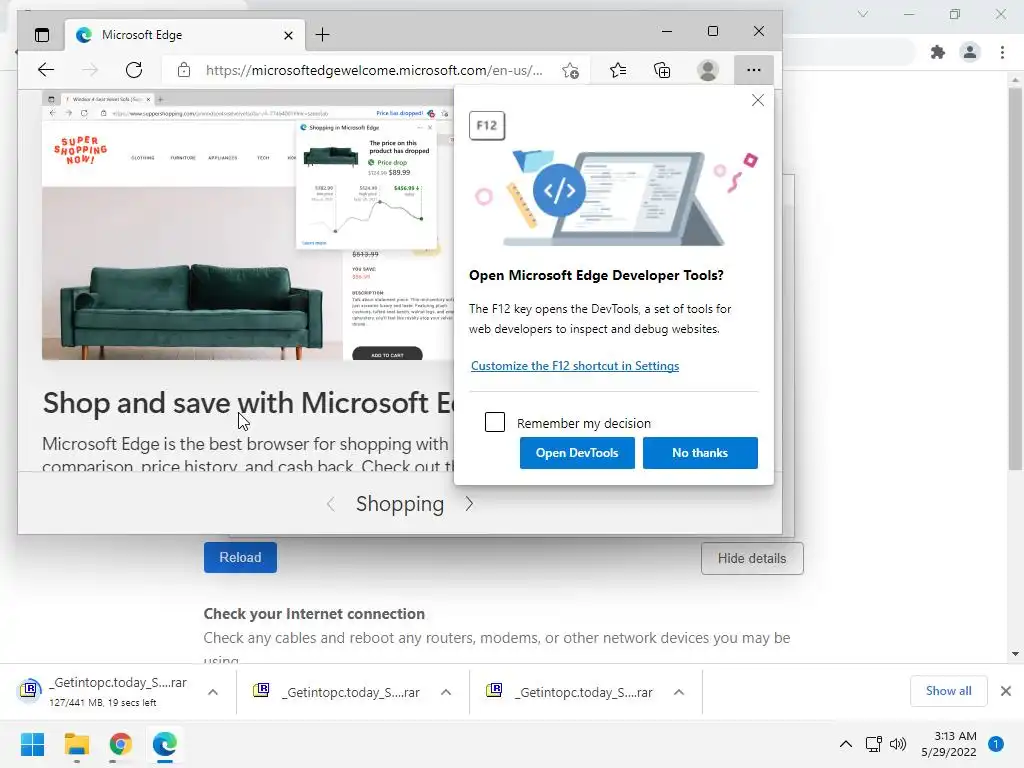Click Check your Internet connection heading
The width and height of the screenshot is (1024, 768).
pyautogui.click(x=314, y=614)
